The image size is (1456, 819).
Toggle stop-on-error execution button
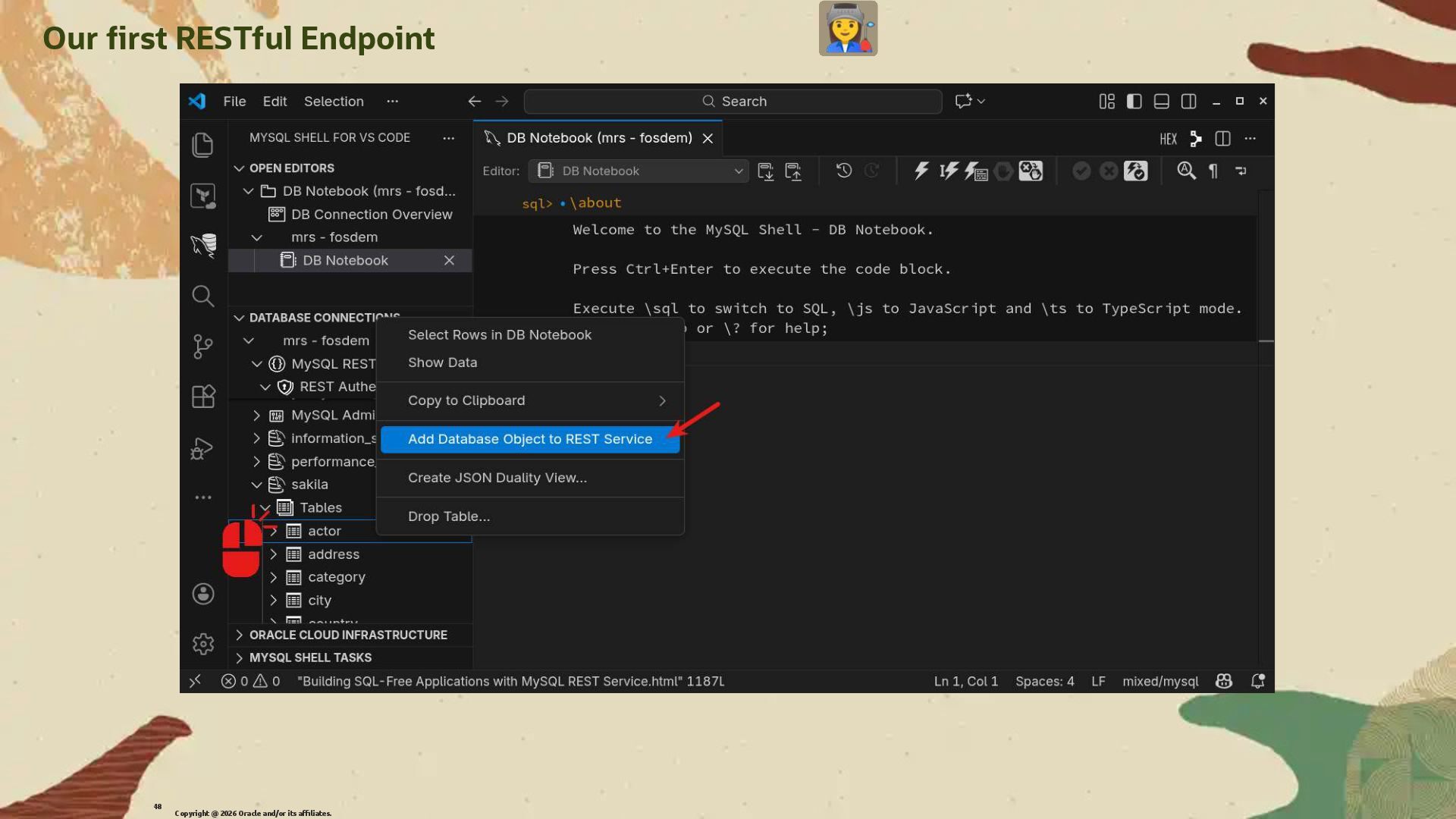point(1030,171)
